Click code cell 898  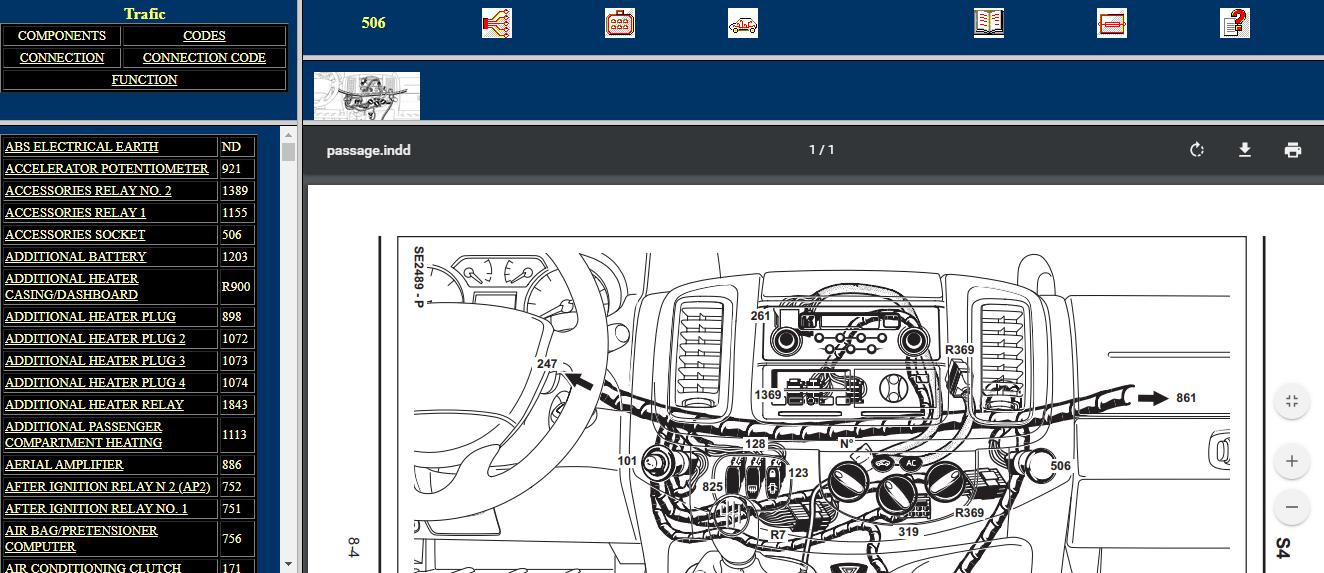pos(237,317)
